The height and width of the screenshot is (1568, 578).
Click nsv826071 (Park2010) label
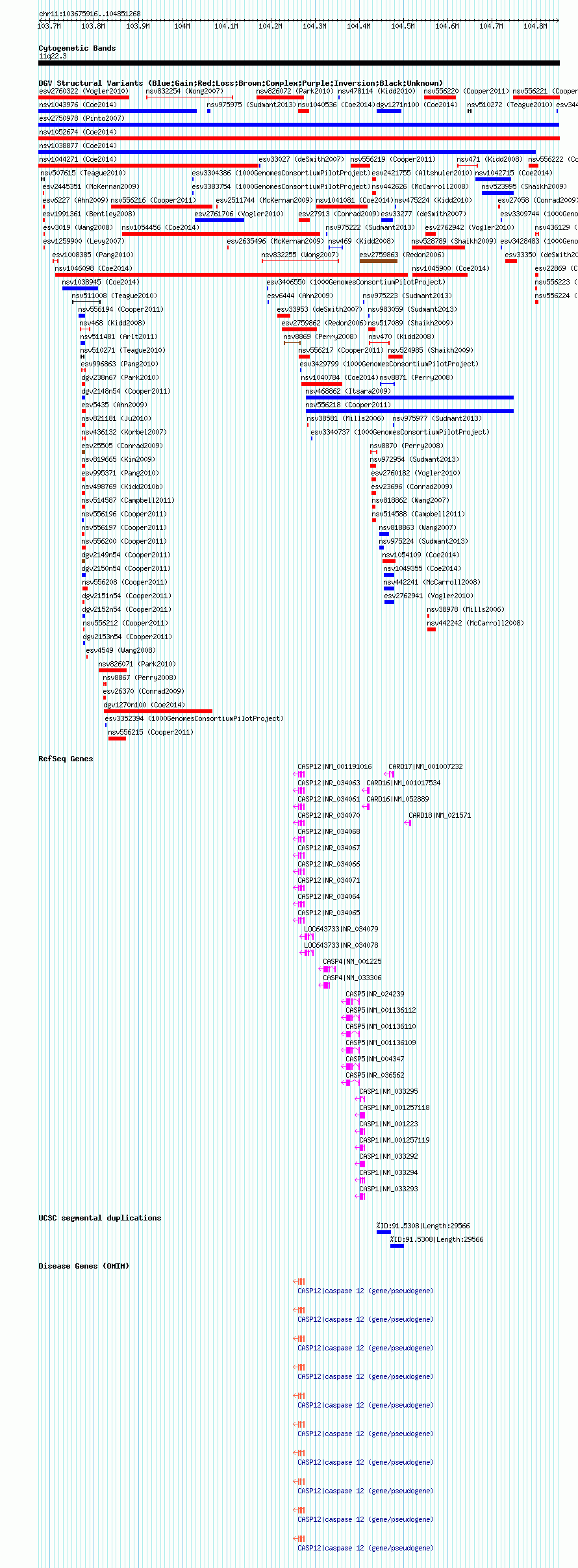[x=137, y=664]
